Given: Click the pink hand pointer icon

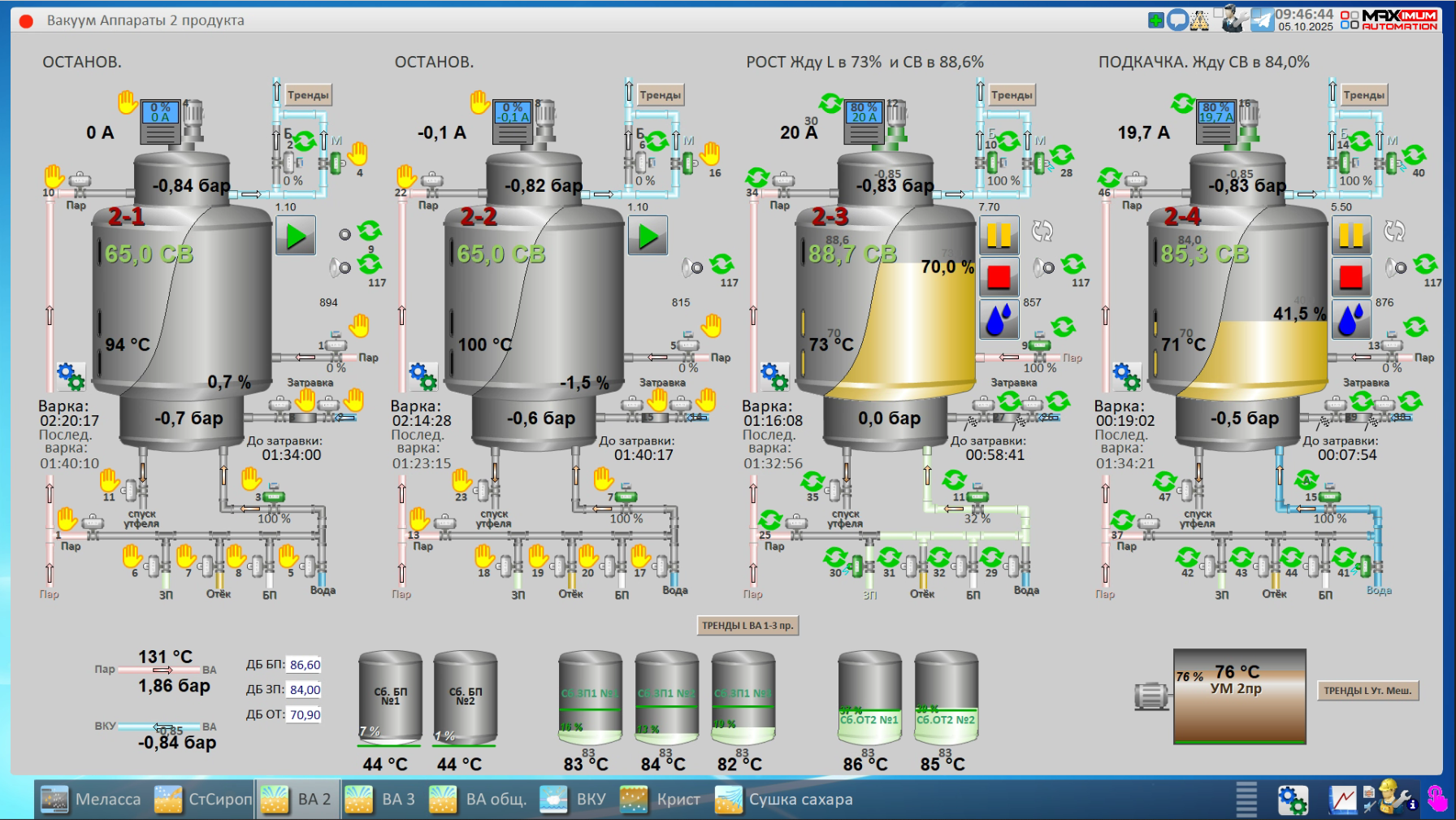Looking at the screenshot, I should 1437,799.
